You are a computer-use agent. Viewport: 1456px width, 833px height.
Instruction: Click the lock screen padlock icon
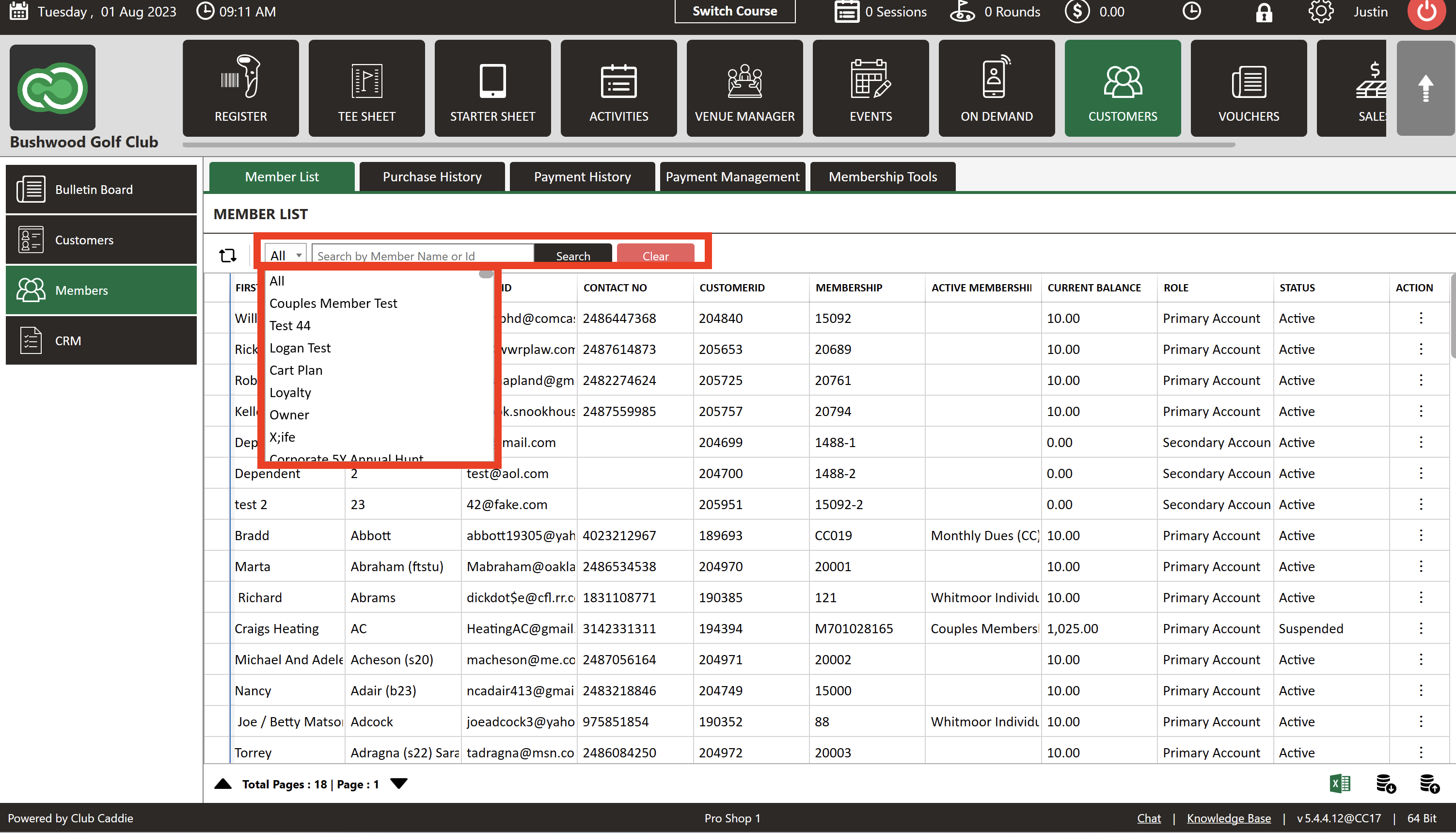[x=1263, y=13]
